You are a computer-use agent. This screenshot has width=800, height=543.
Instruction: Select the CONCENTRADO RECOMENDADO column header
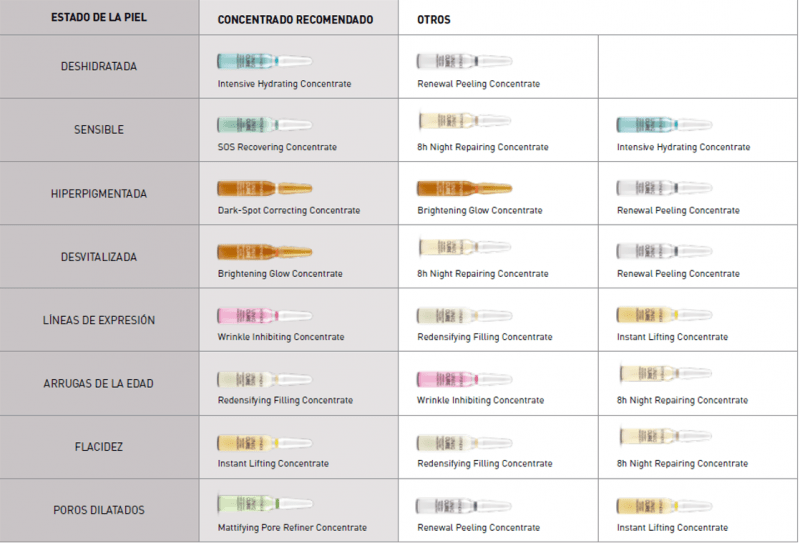pyautogui.click(x=295, y=20)
